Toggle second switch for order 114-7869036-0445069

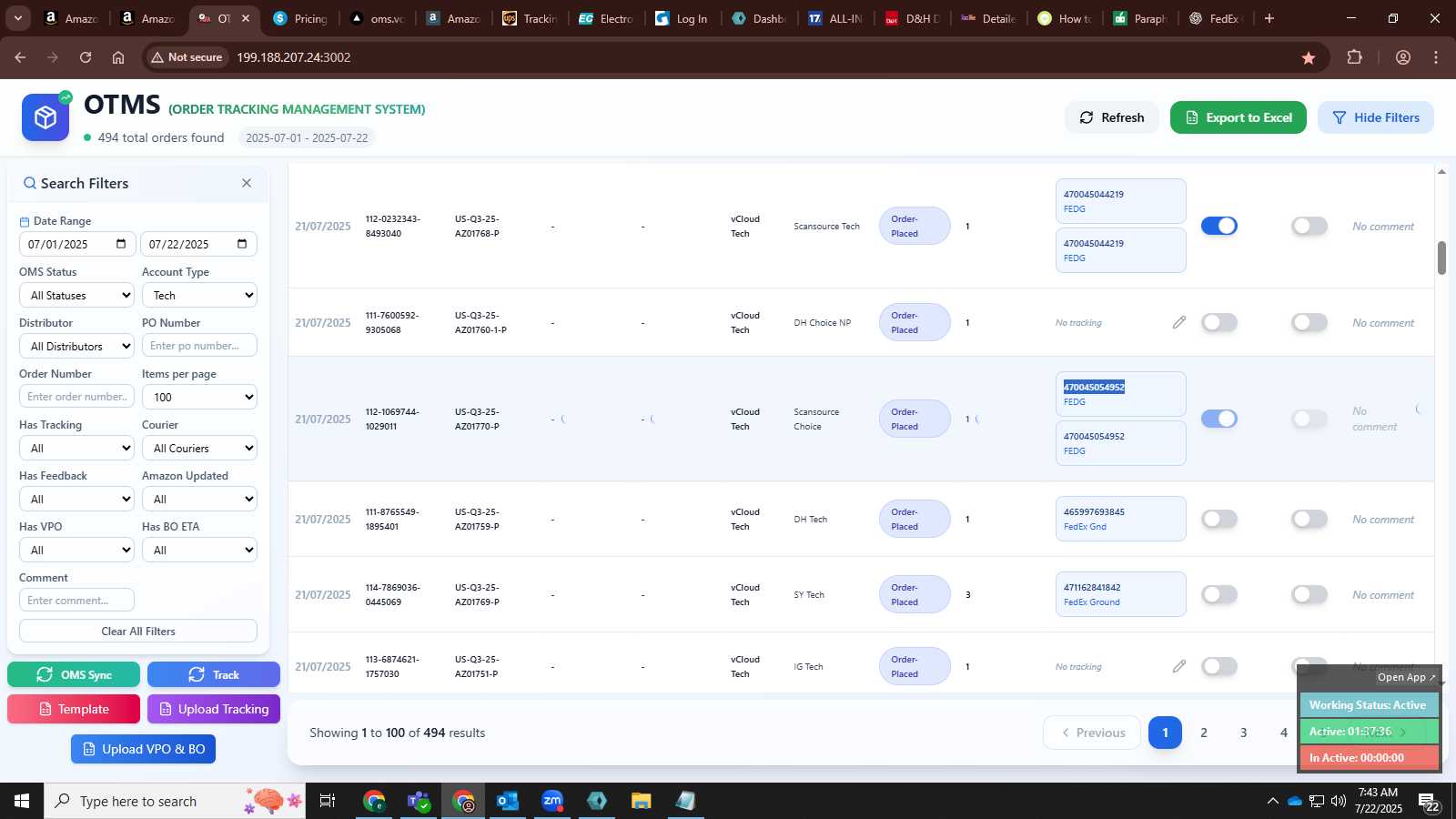click(1309, 594)
